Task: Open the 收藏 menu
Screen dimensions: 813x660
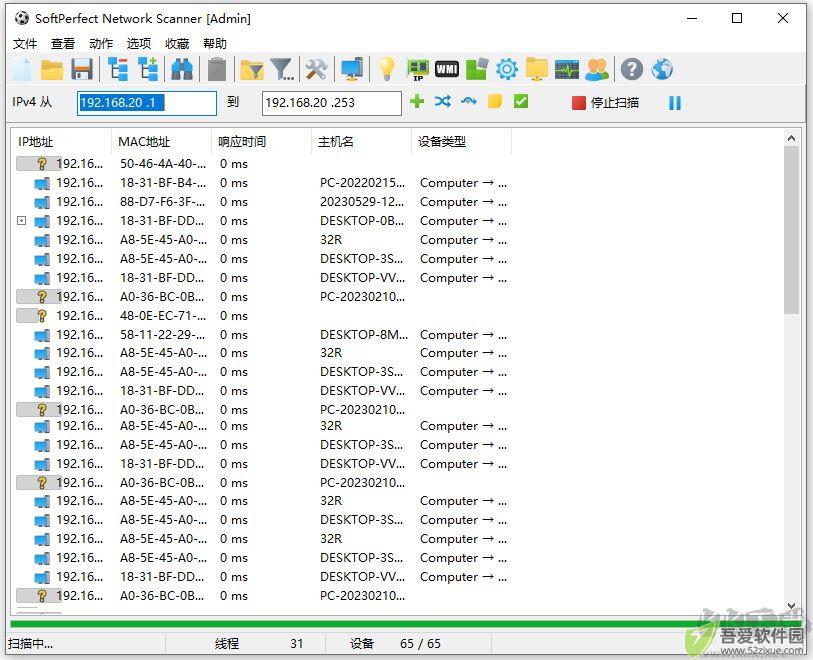Action: point(177,44)
